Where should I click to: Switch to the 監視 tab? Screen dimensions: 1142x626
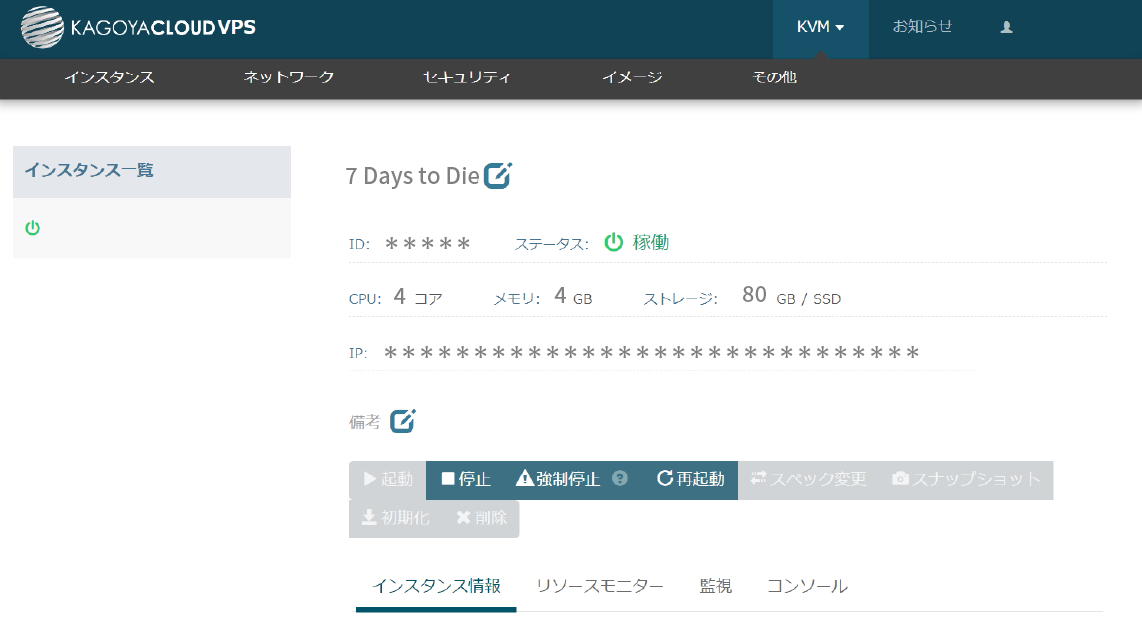coord(715,586)
